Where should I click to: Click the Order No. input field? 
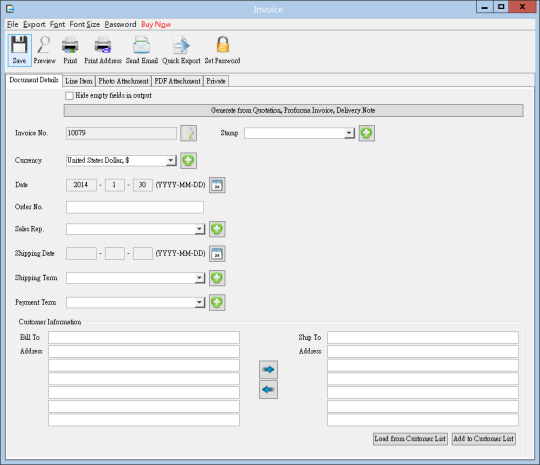click(x=135, y=207)
